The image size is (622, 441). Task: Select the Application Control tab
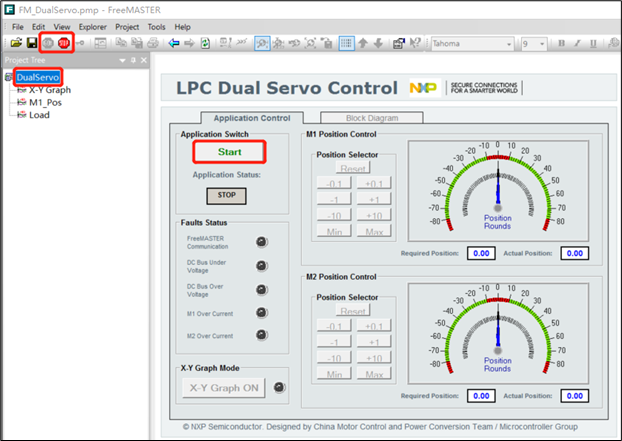252,118
